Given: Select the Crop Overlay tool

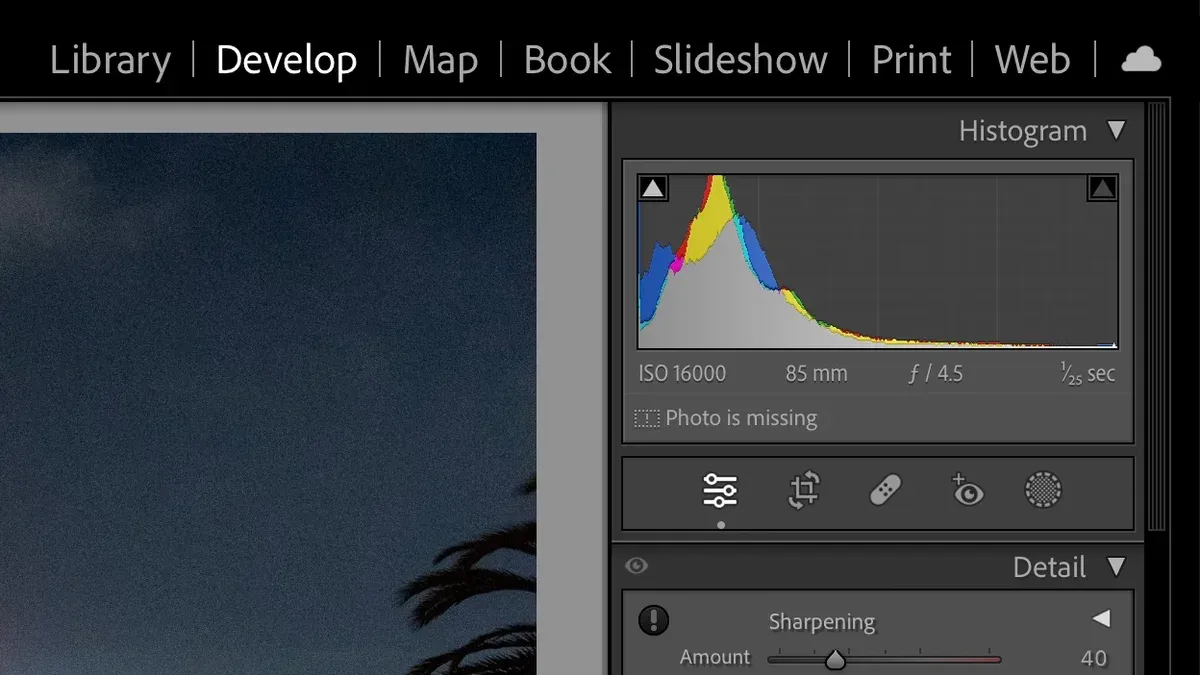Looking at the screenshot, I should (x=804, y=491).
